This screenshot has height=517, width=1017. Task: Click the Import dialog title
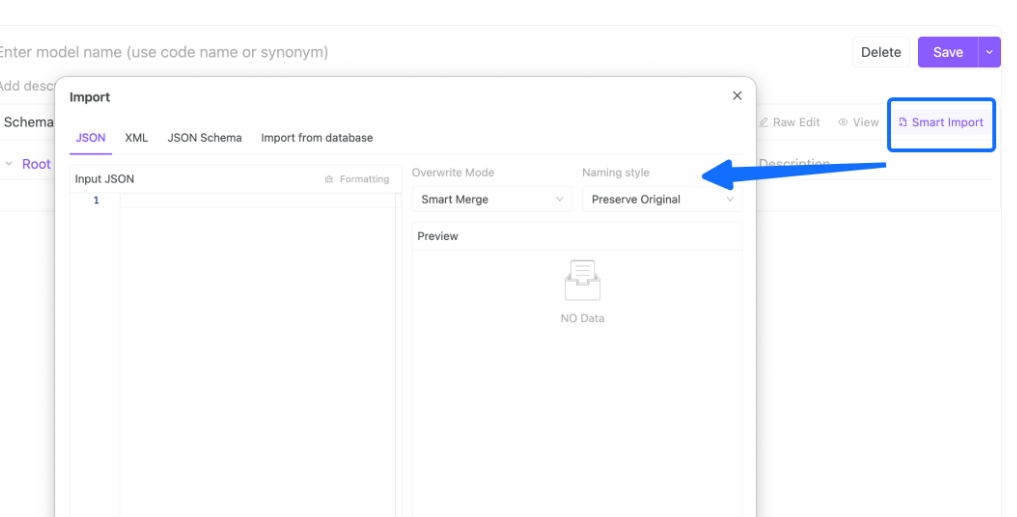90,97
